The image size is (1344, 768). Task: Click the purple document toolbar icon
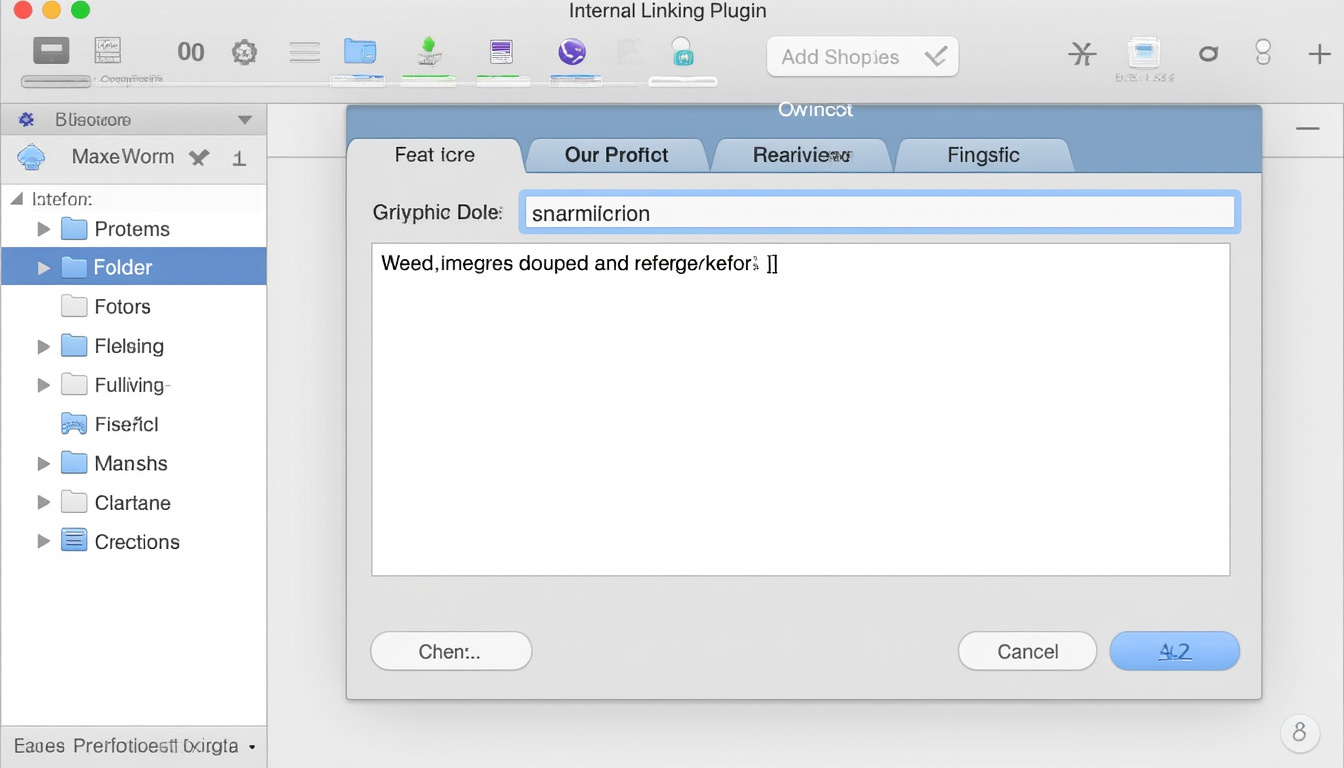tap(501, 51)
